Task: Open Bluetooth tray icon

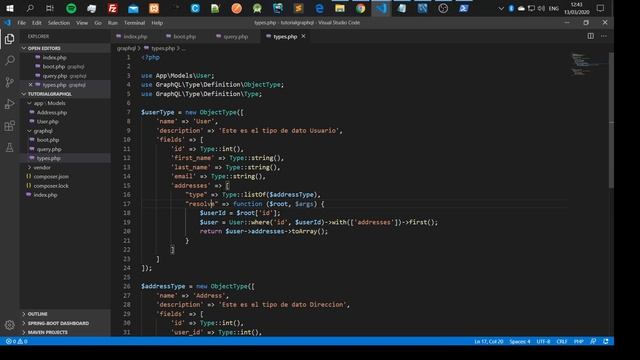Action: (x=511, y=8)
